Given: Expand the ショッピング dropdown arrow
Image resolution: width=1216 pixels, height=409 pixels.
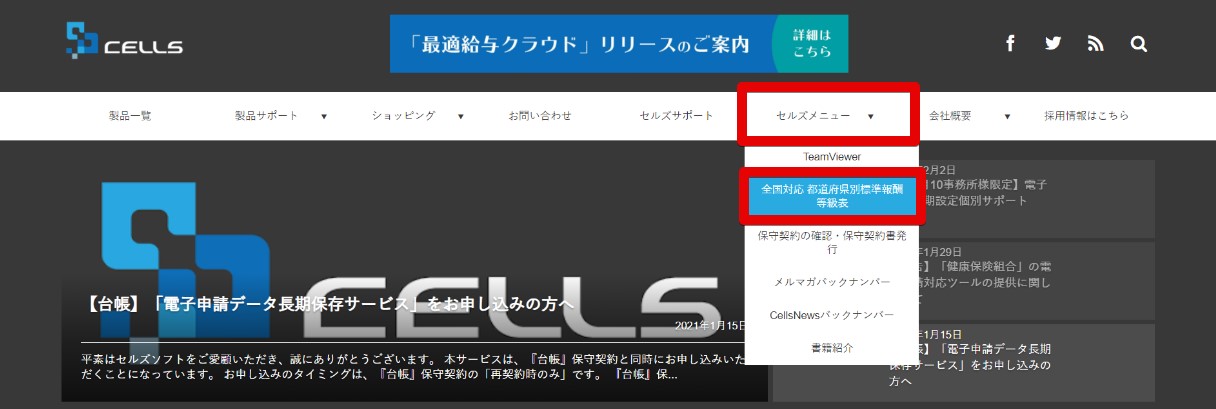Looking at the screenshot, I should 461,117.
